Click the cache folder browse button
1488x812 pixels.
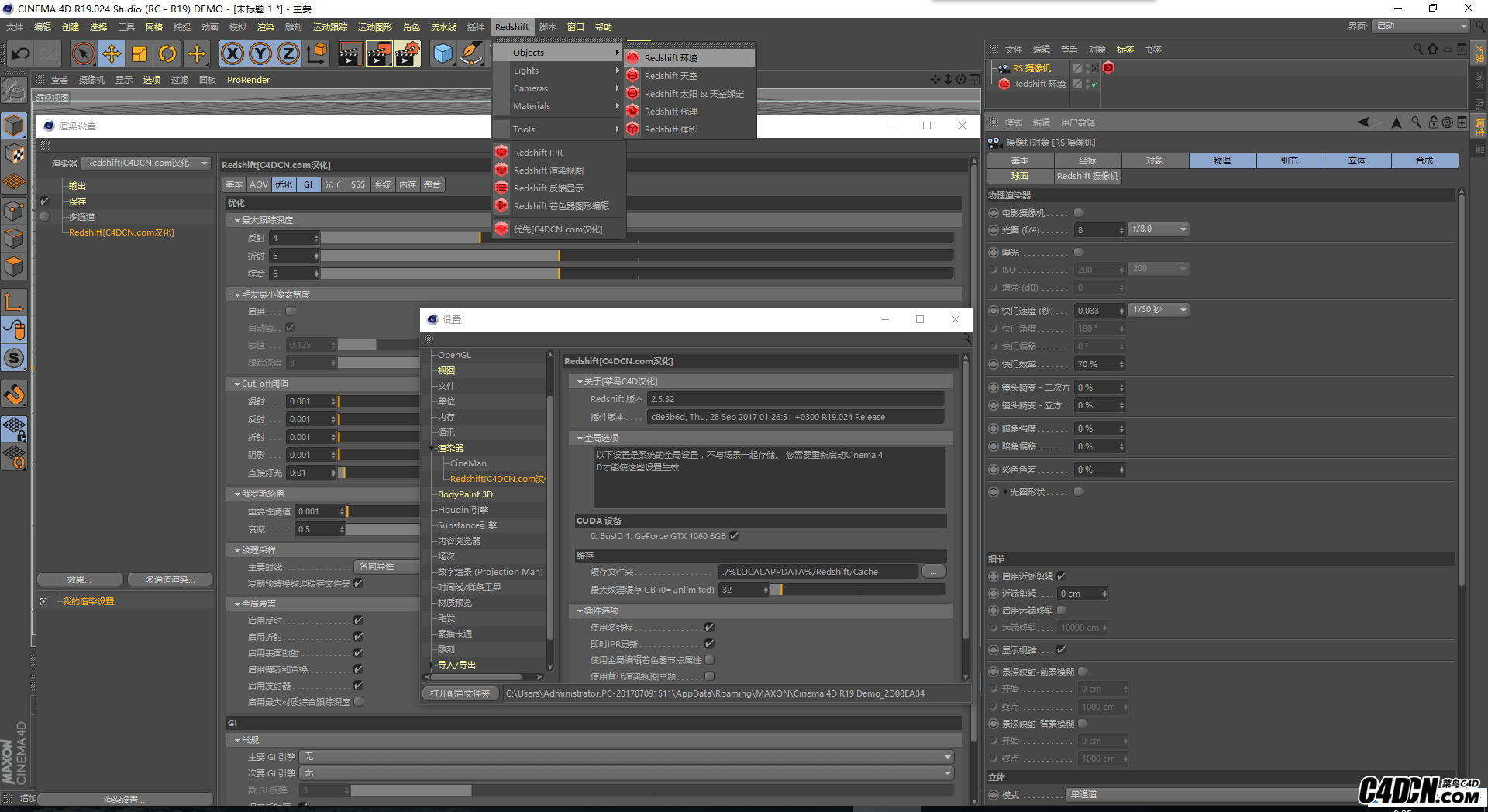(x=934, y=571)
